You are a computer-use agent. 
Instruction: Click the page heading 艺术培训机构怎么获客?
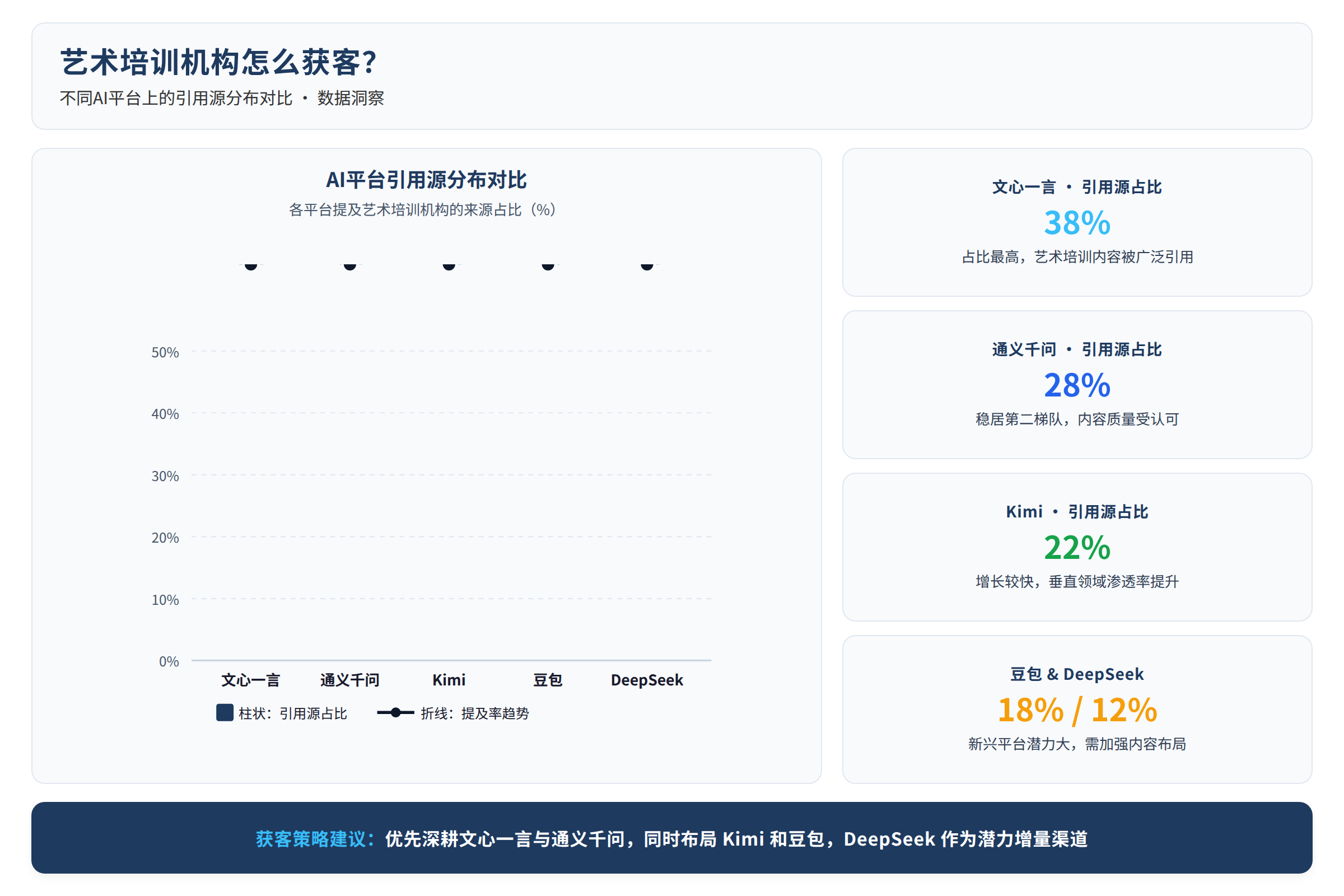(x=219, y=62)
